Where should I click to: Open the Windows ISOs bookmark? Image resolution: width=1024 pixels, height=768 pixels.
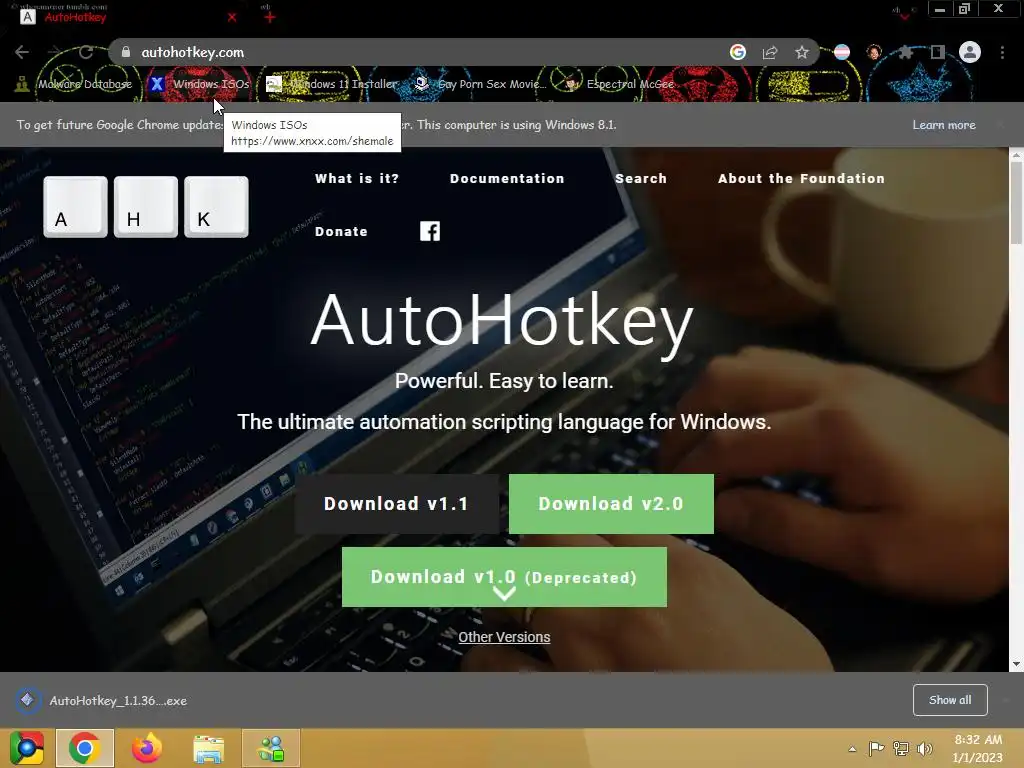coord(200,84)
